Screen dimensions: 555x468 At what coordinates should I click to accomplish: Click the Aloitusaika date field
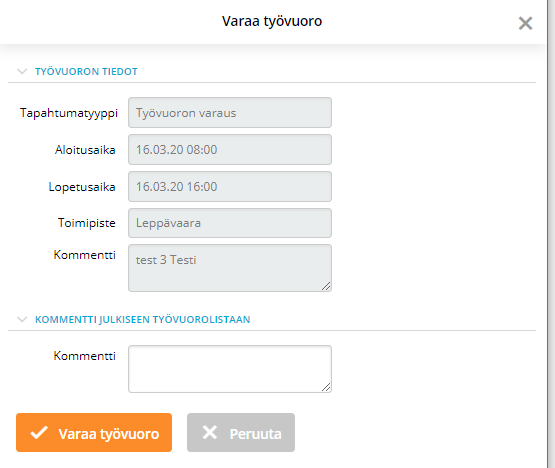tap(230, 149)
